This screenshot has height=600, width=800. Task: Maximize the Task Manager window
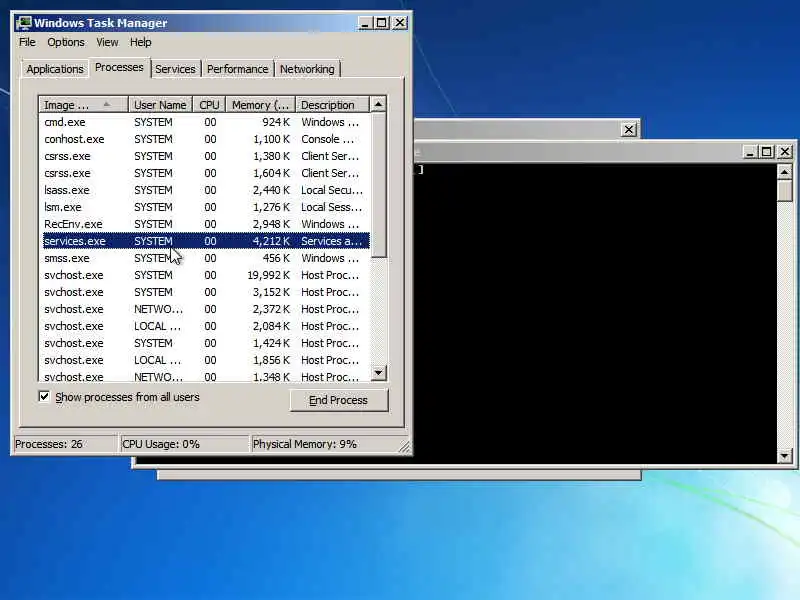pyautogui.click(x=382, y=23)
